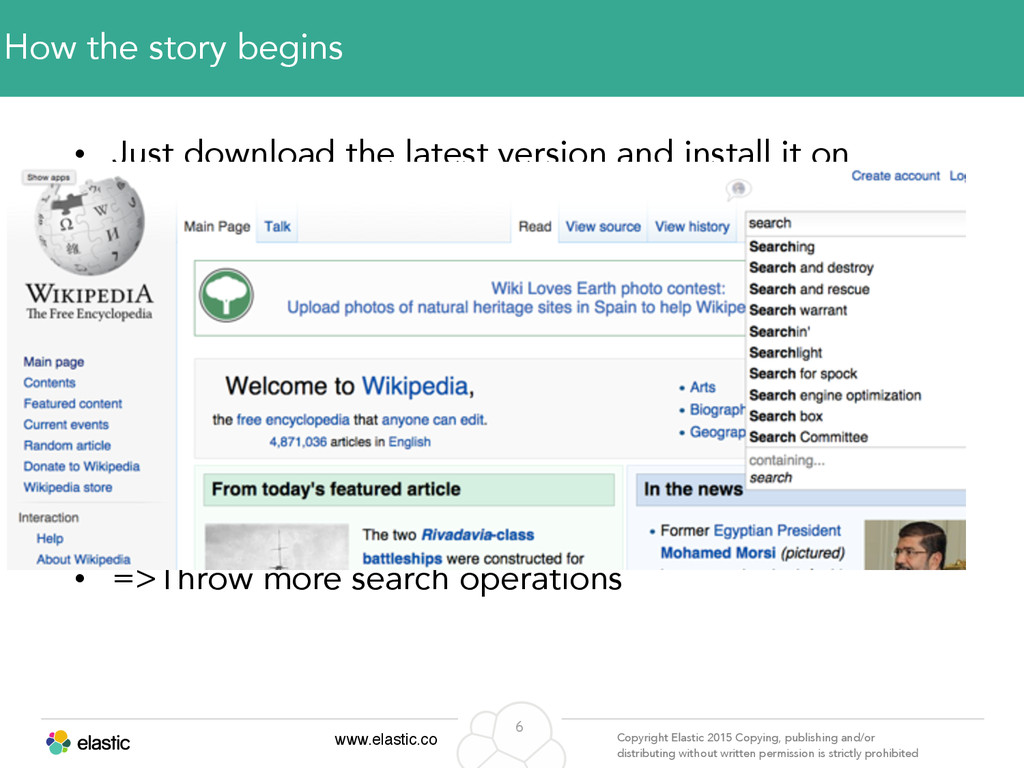Click the grey user icon beside Create account
1024x768 pixels.
pos(739,189)
